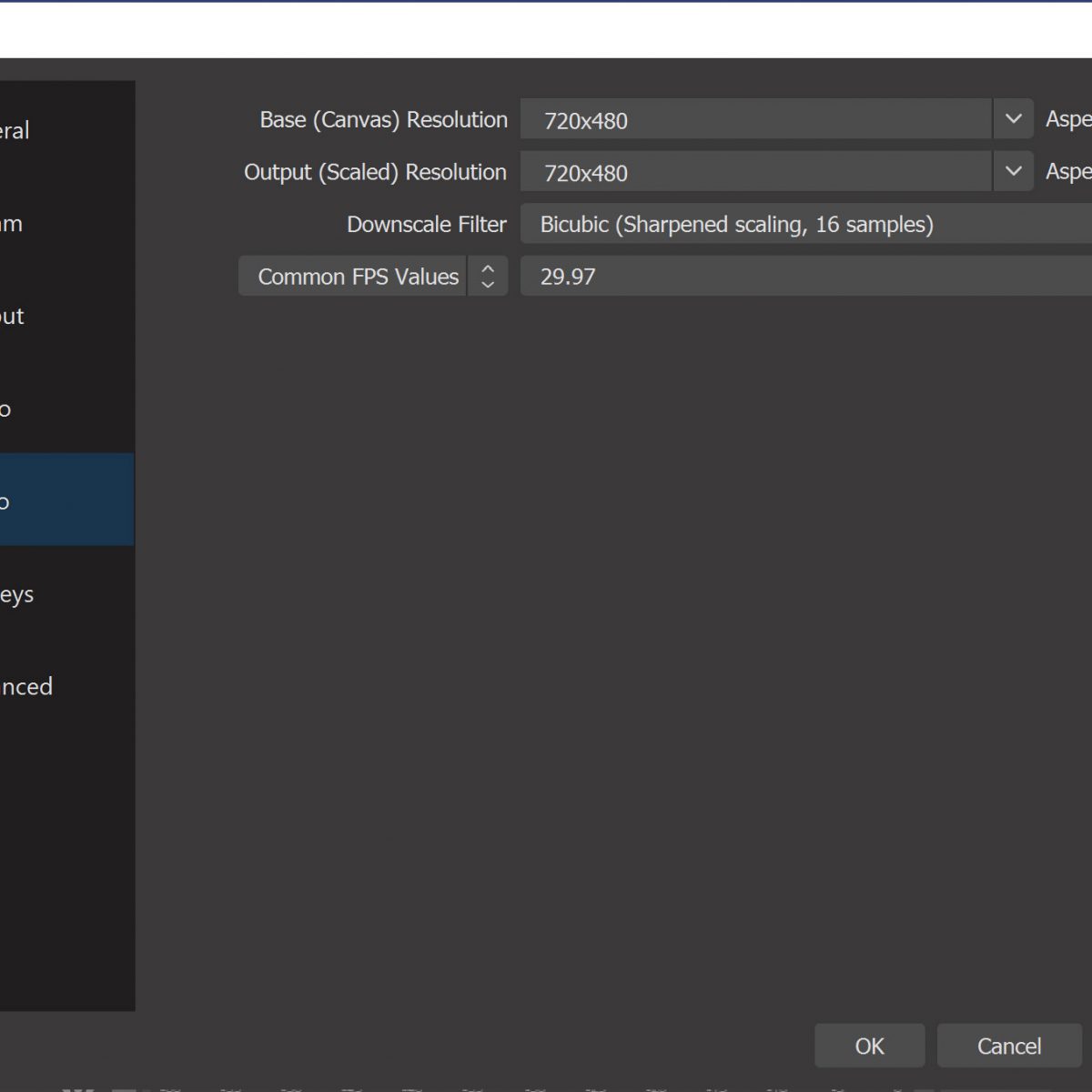Image resolution: width=1092 pixels, height=1092 pixels.
Task: Click the Base (Canvas) Resolution text field
Action: (x=755, y=120)
